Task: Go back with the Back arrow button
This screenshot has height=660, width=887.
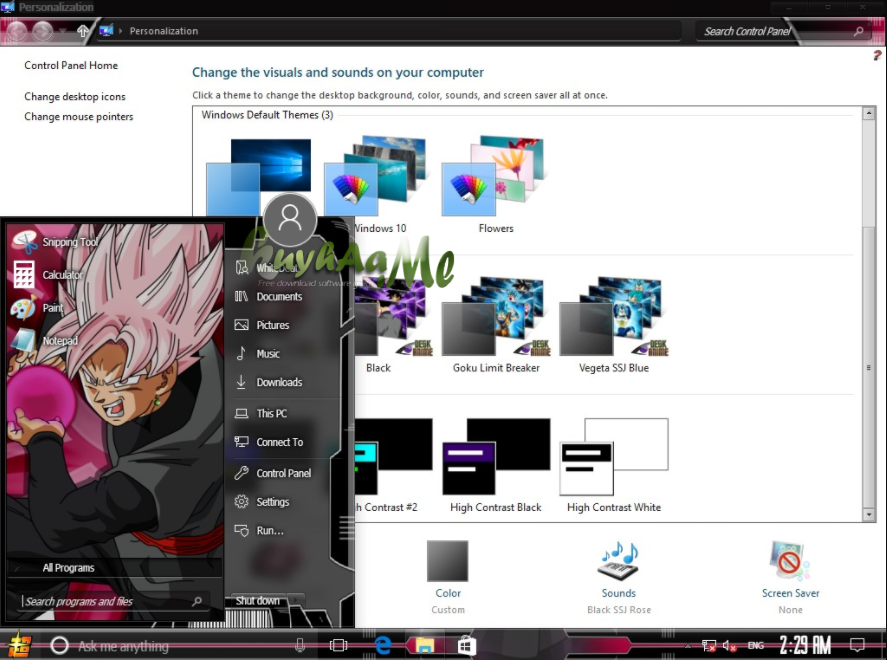Action: (17, 31)
